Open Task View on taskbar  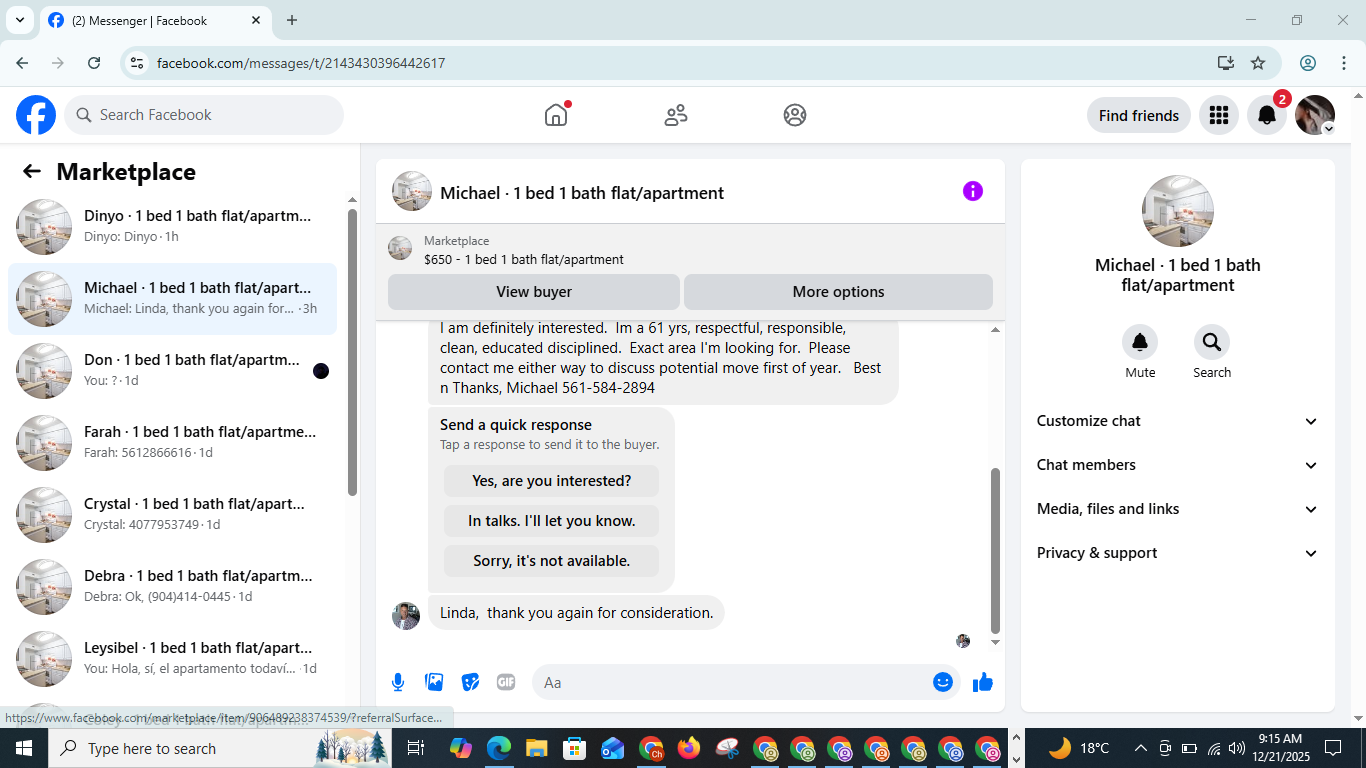click(x=416, y=748)
